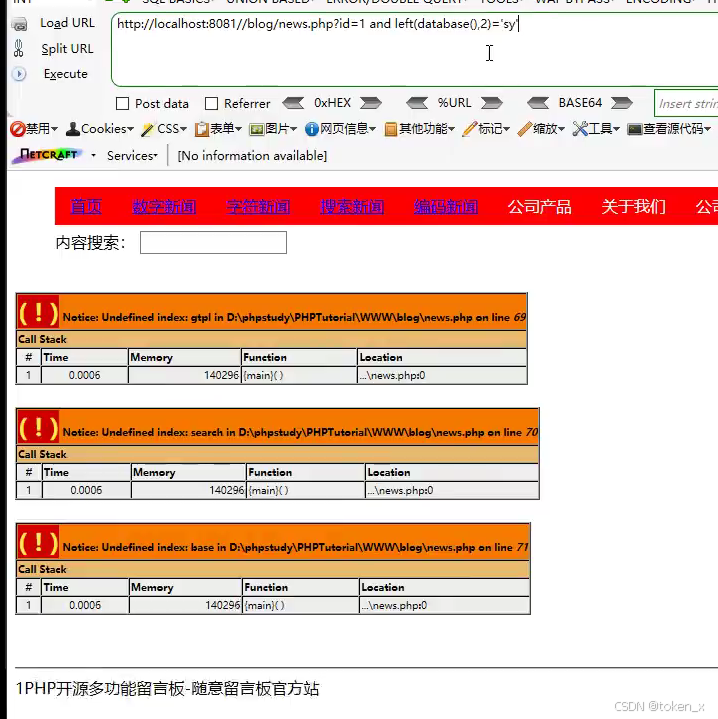718x719 pixels.
Task: Click the left arrow before 0xHEX
Action: tap(293, 103)
